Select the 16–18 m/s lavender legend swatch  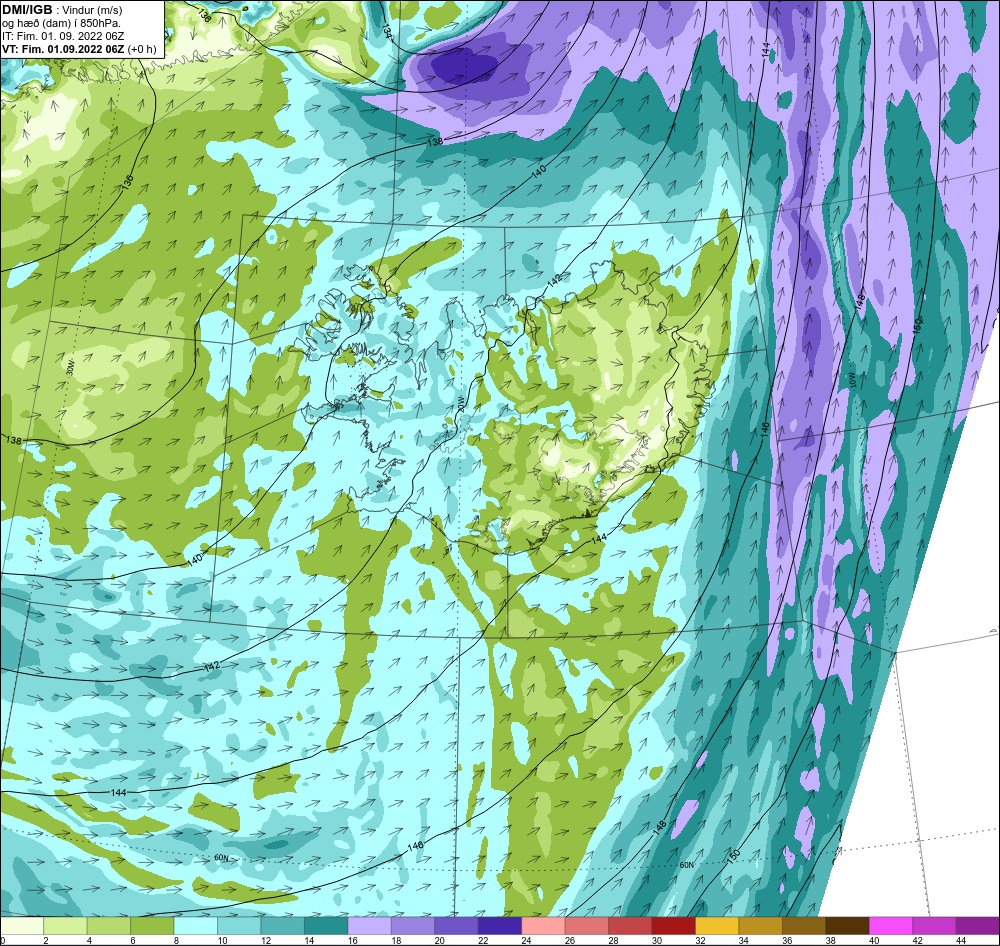point(370,926)
